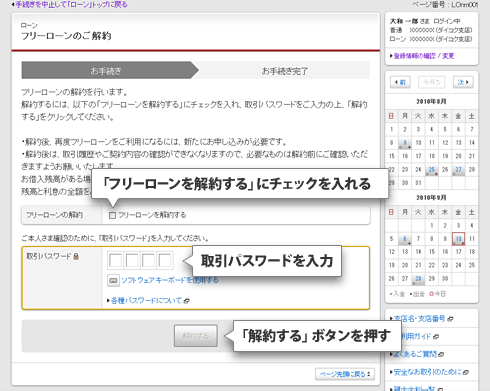490x391 pixels.
Task: Click the external-link icon beside よくあるご質問
Action: 441,355
